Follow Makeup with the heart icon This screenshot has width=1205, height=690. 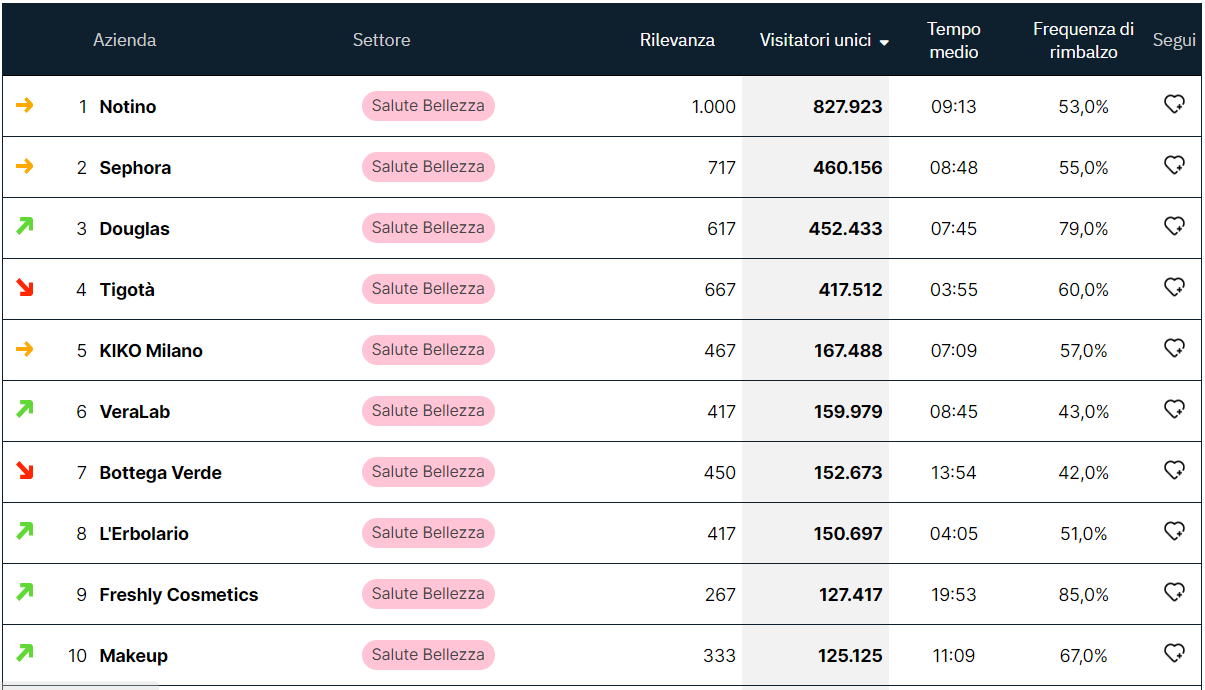coord(1175,653)
